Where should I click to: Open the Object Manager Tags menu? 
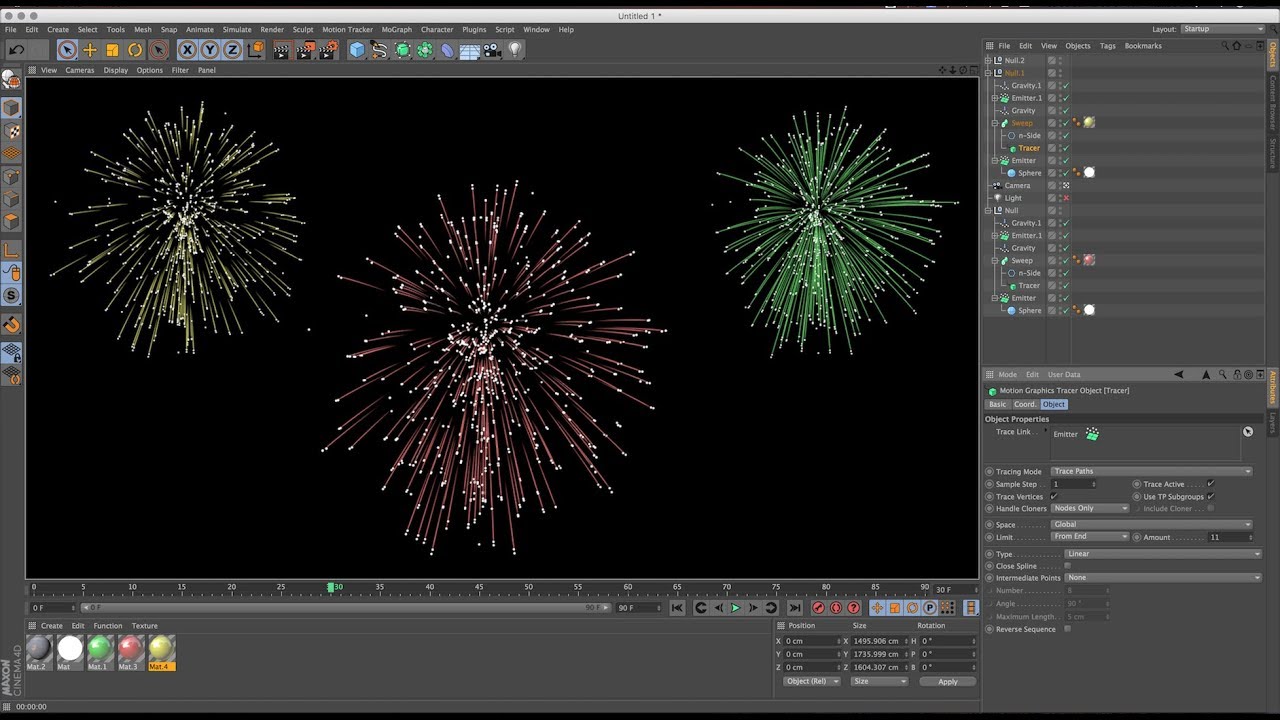(x=1107, y=46)
